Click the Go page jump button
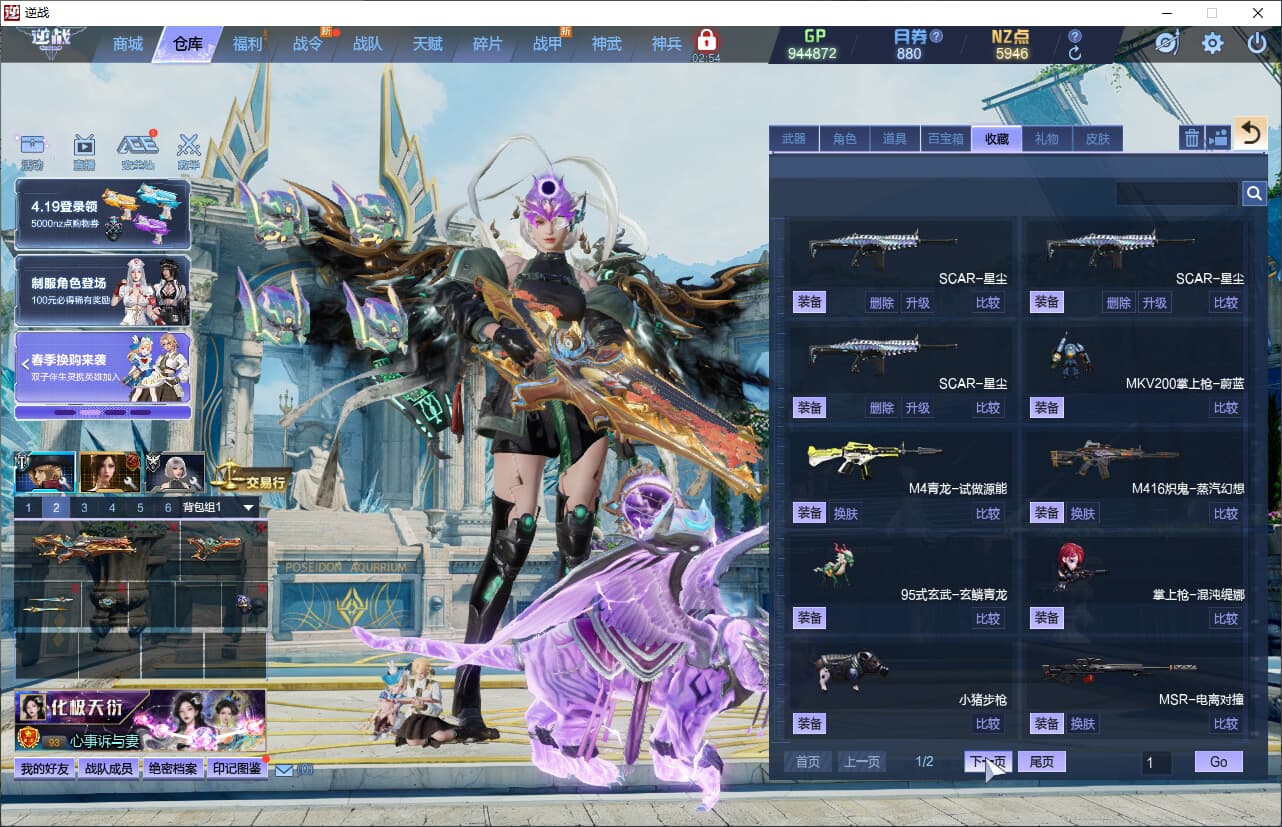The width and height of the screenshot is (1282, 827). coord(1218,762)
